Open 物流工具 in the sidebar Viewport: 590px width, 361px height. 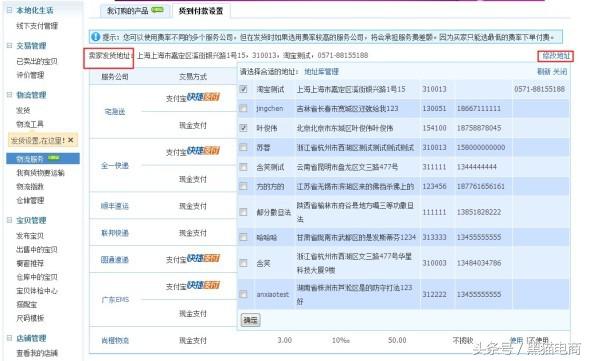point(30,124)
